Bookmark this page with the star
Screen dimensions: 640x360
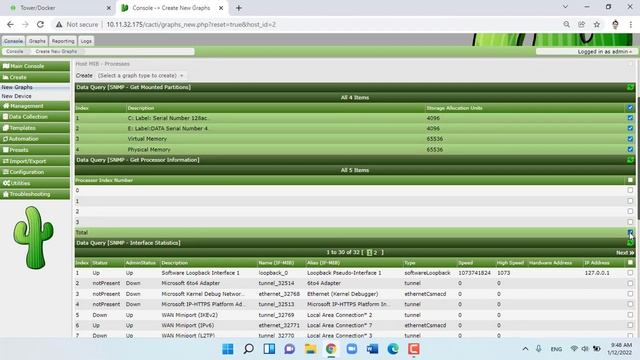[597, 24]
